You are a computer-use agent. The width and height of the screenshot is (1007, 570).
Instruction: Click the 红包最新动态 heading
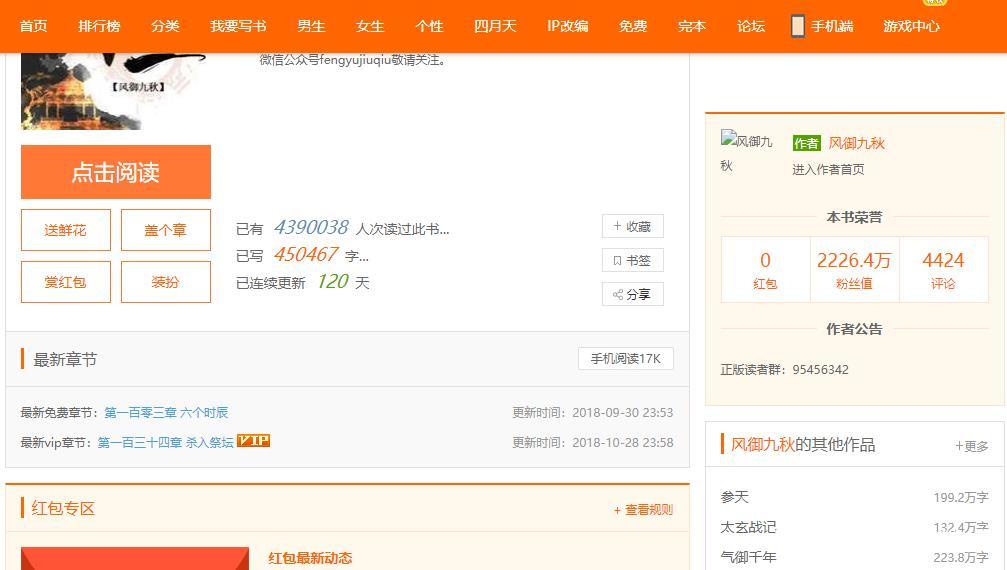310,558
